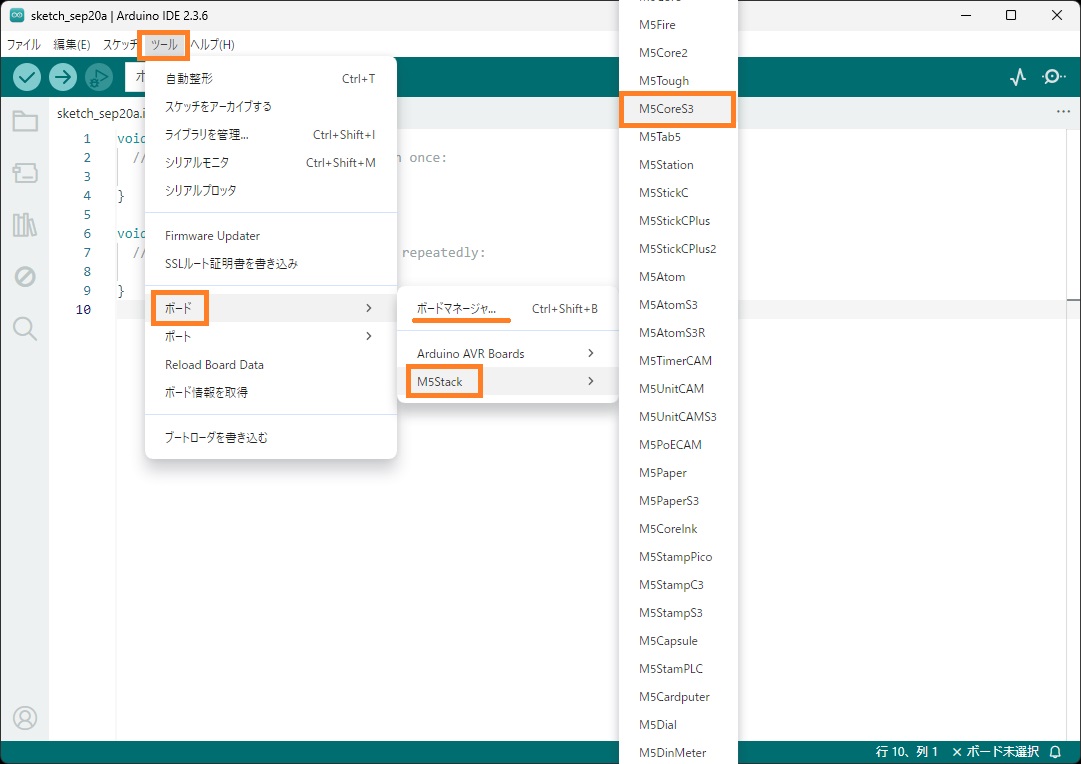Select M5CoreS3 from board list
Screen dimensions: 1081x764
(x=677, y=109)
